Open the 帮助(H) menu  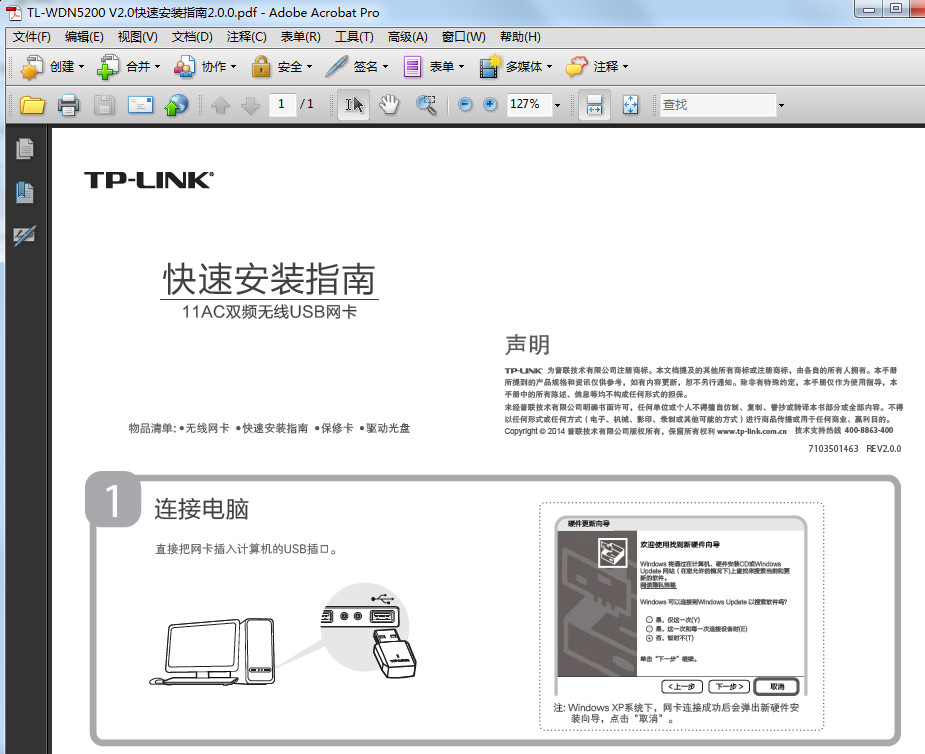click(520, 37)
